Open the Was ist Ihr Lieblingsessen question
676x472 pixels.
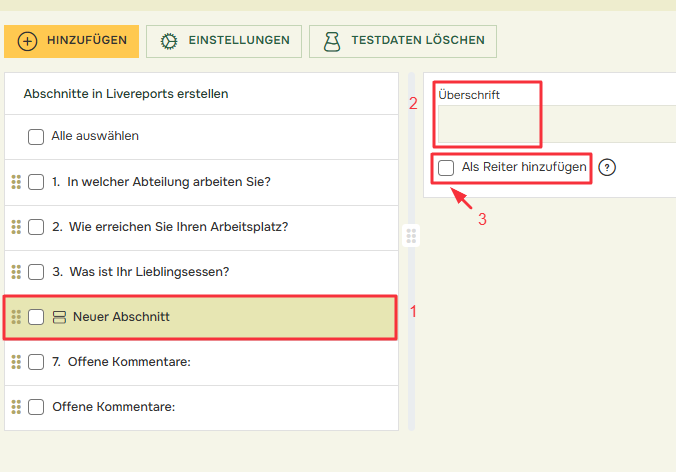pyautogui.click(x=150, y=272)
